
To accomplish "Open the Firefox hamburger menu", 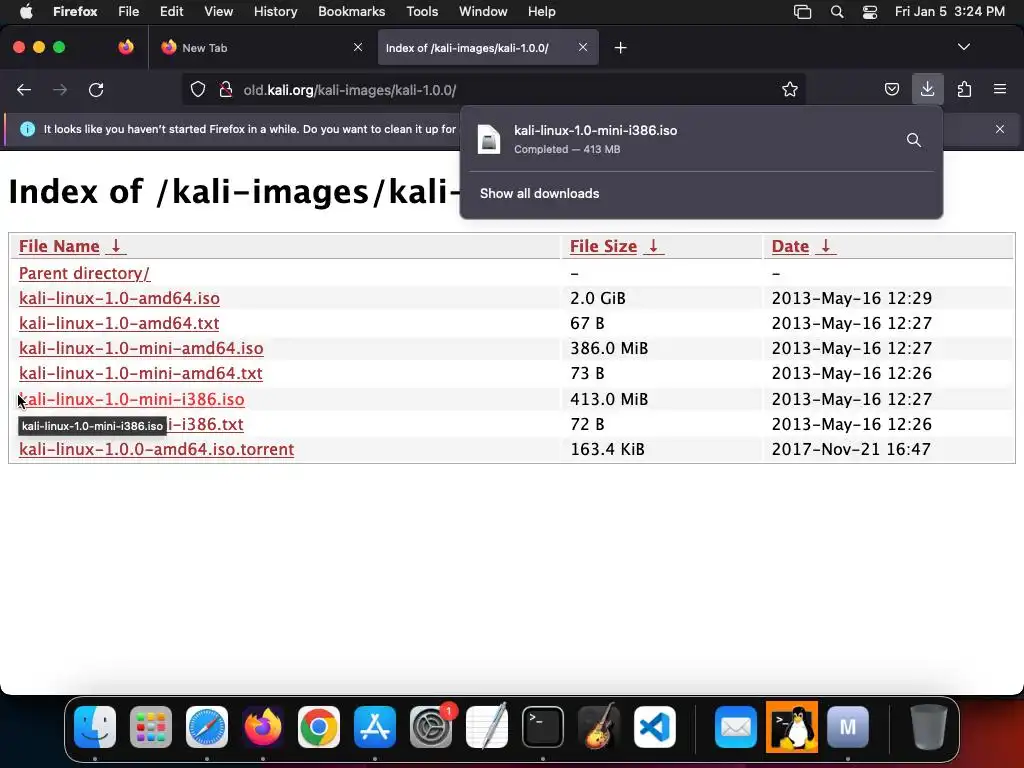I will pos(1000,89).
